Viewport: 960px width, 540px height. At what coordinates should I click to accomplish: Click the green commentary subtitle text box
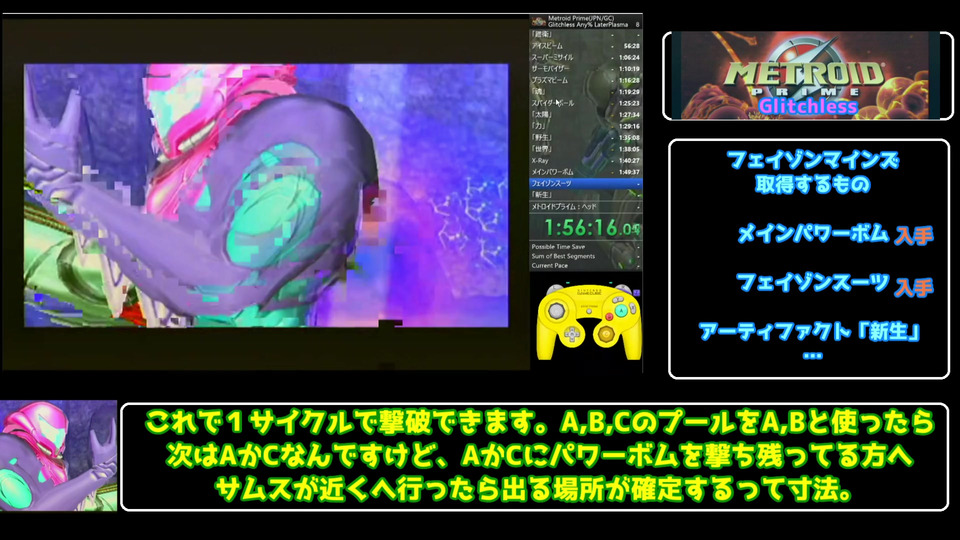click(534, 457)
